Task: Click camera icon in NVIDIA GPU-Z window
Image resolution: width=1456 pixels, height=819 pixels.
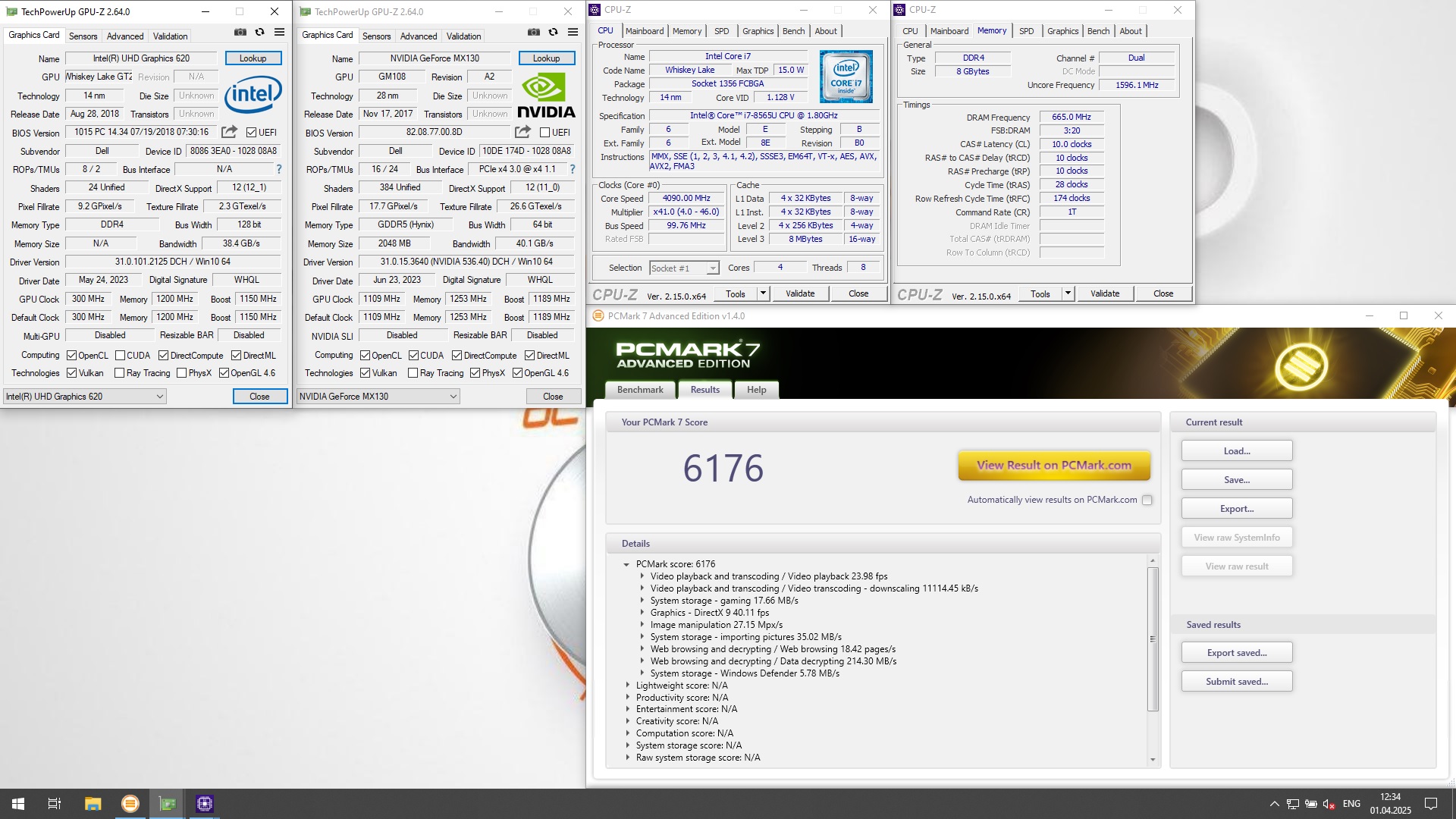Action: click(x=534, y=32)
